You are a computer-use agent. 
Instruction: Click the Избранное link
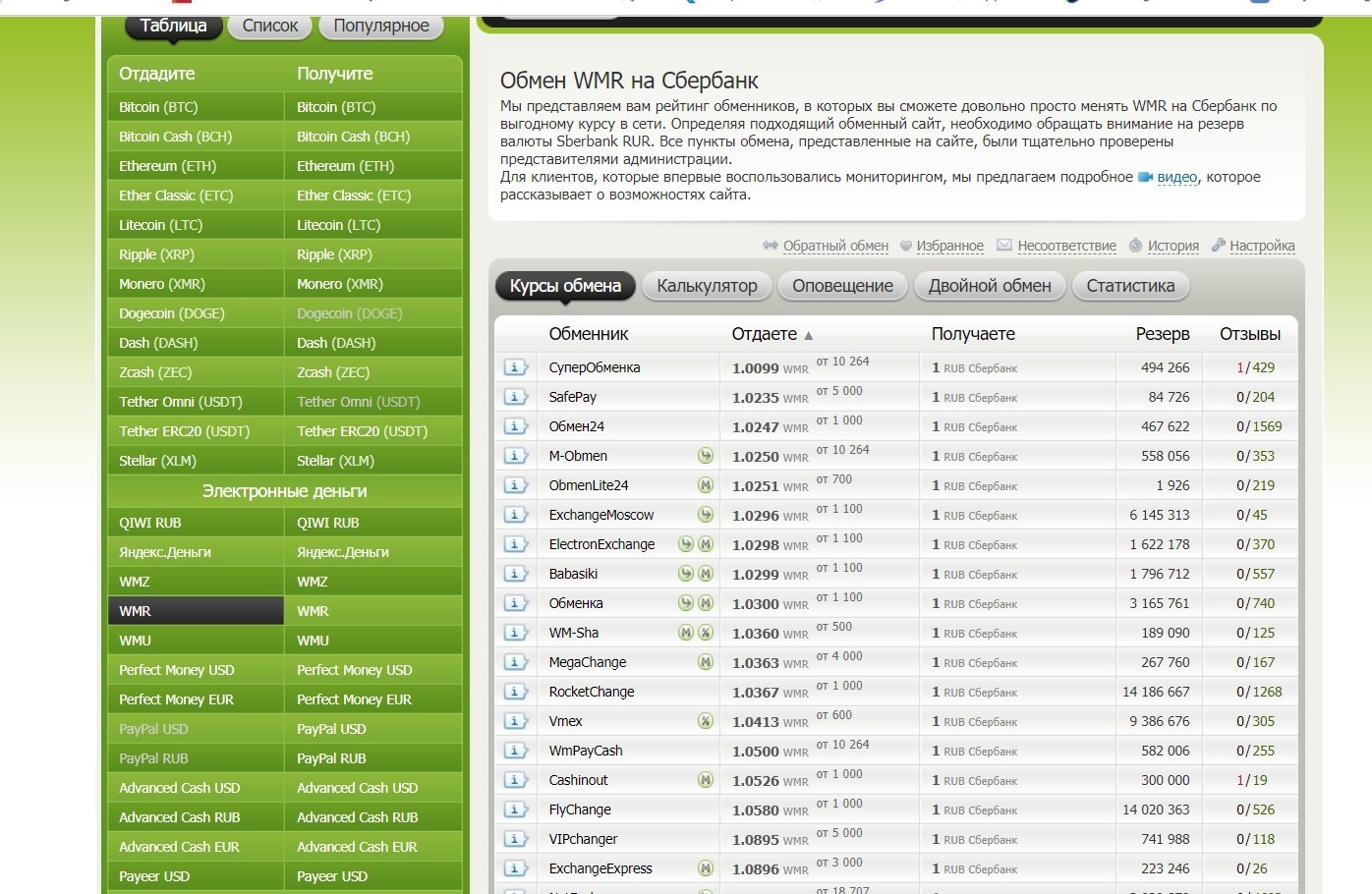pos(949,246)
